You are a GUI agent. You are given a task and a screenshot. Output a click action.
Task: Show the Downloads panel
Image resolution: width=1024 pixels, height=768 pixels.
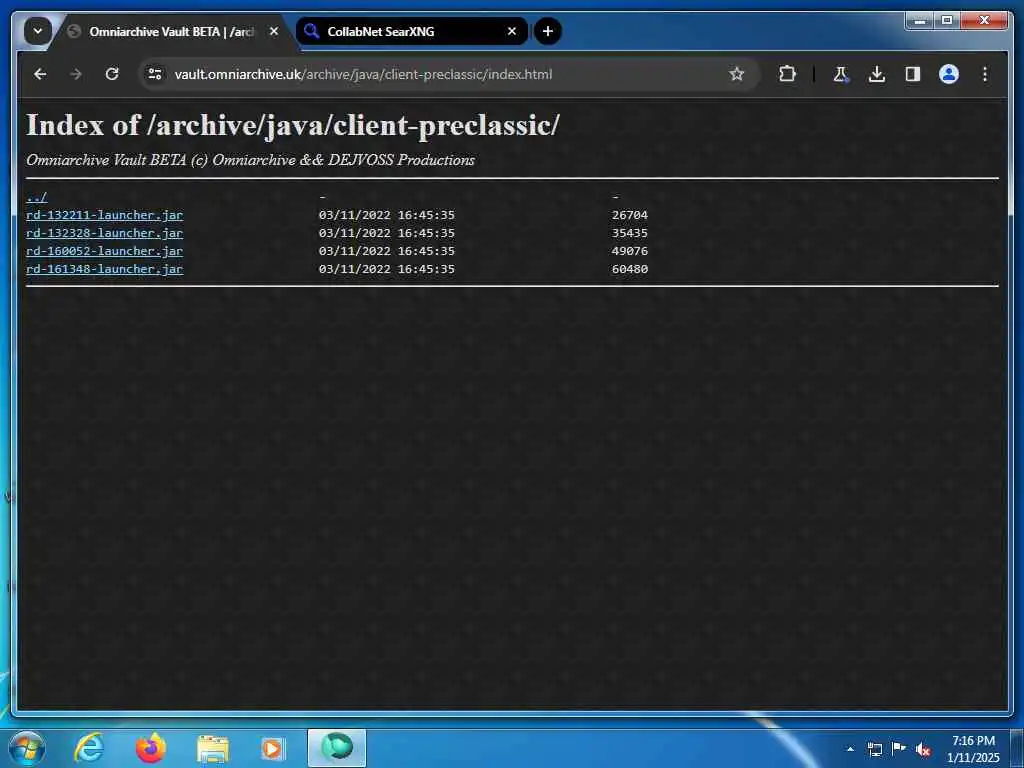tap(877, 74)
